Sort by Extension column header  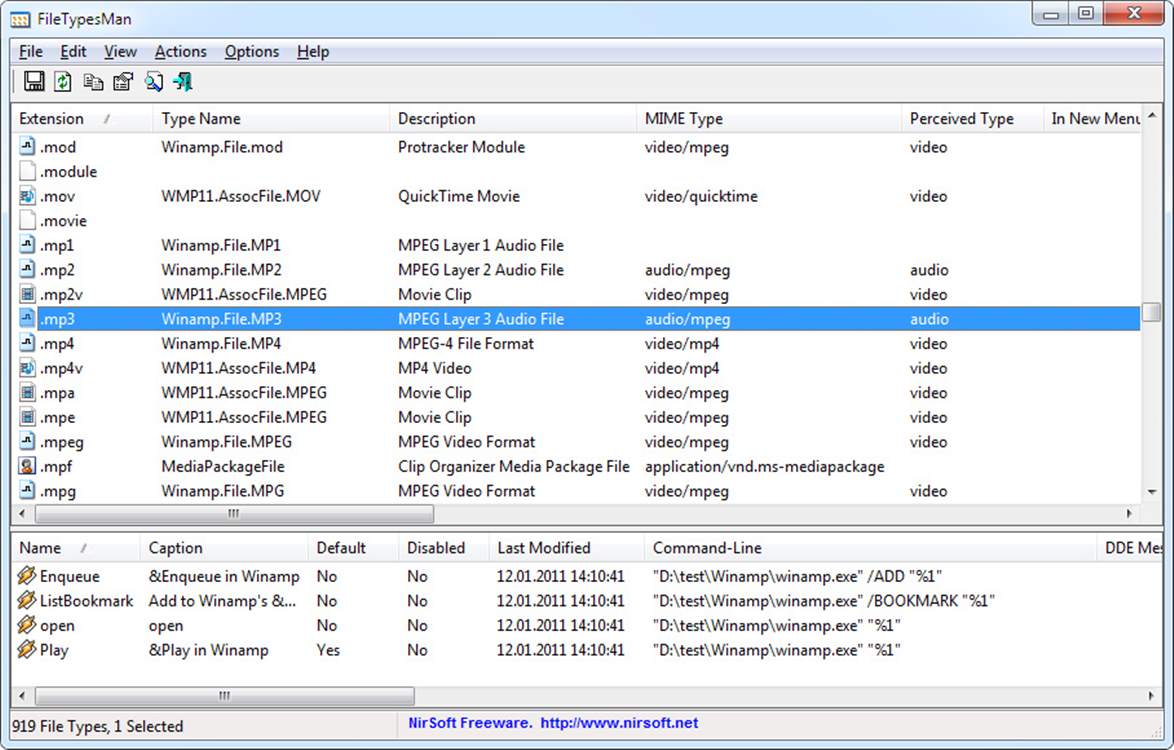[82, 118]
